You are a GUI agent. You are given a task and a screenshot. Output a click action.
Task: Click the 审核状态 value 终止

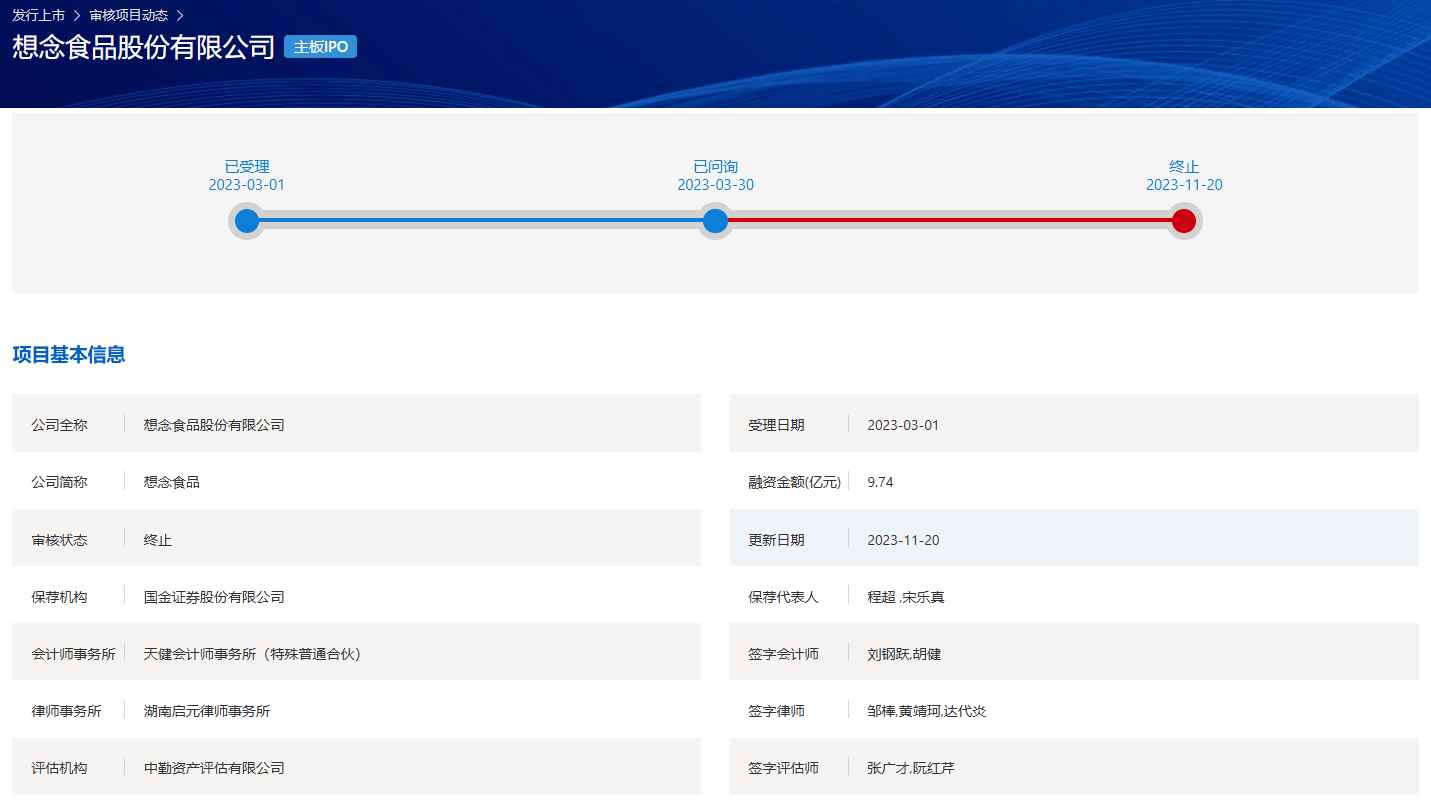(158, 540)
